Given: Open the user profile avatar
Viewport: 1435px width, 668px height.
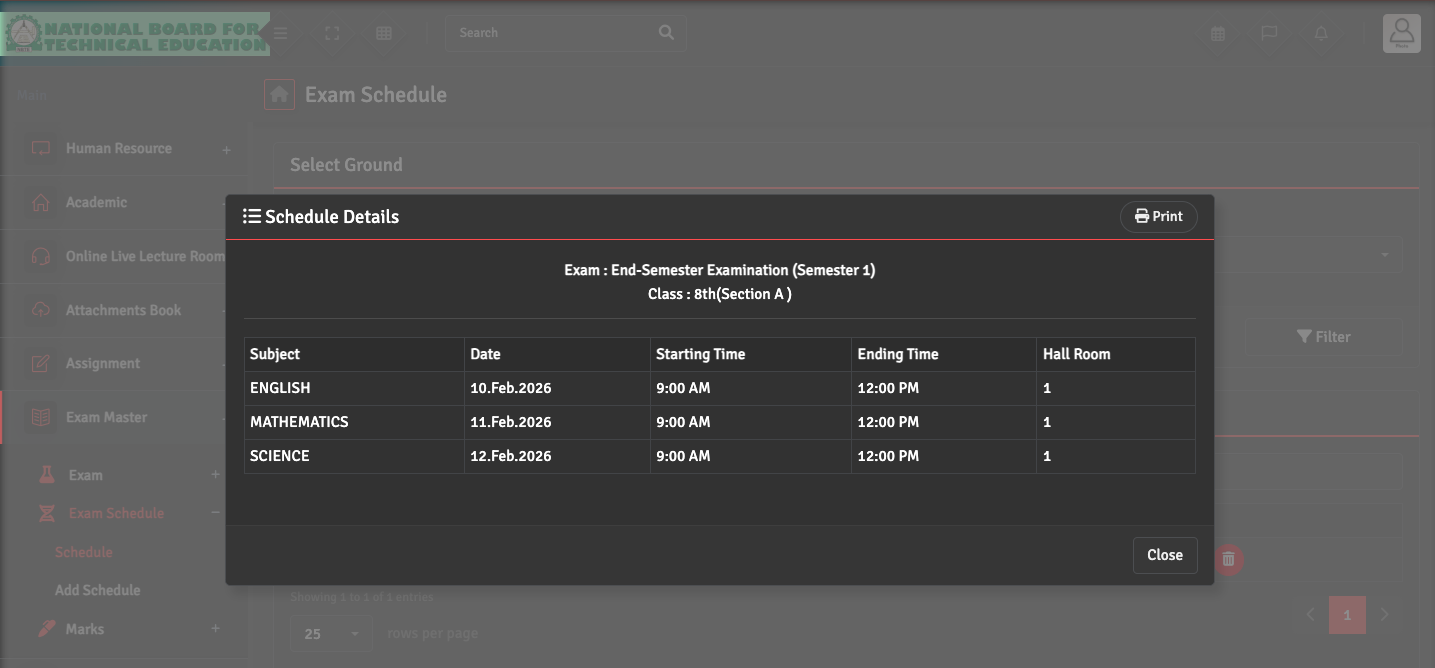Looking at the screenshot, I should tap(1401, 33).
